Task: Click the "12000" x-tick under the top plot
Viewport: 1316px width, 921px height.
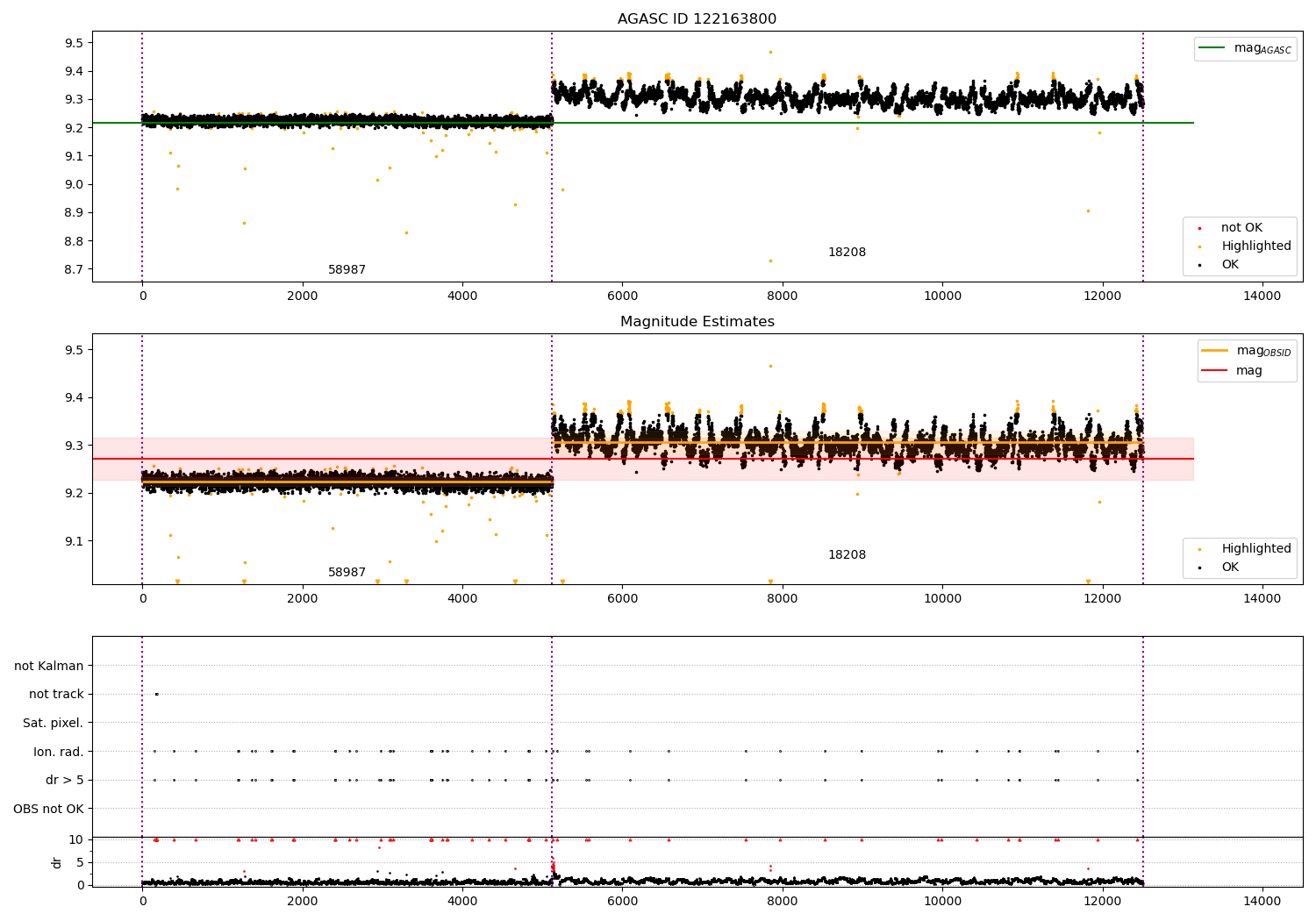Action: [1103, 296]
